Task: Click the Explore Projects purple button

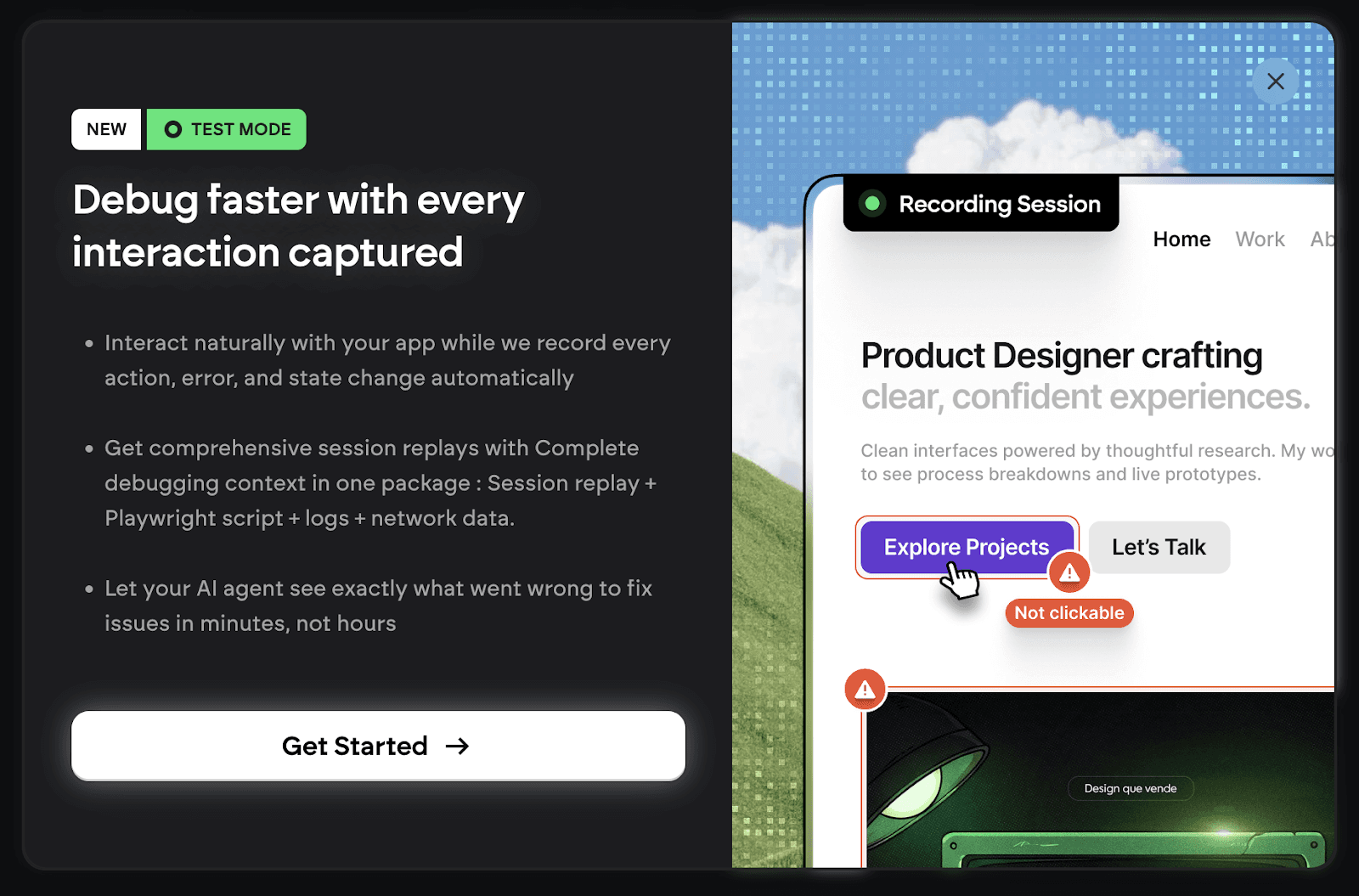Action: point(967,547)
